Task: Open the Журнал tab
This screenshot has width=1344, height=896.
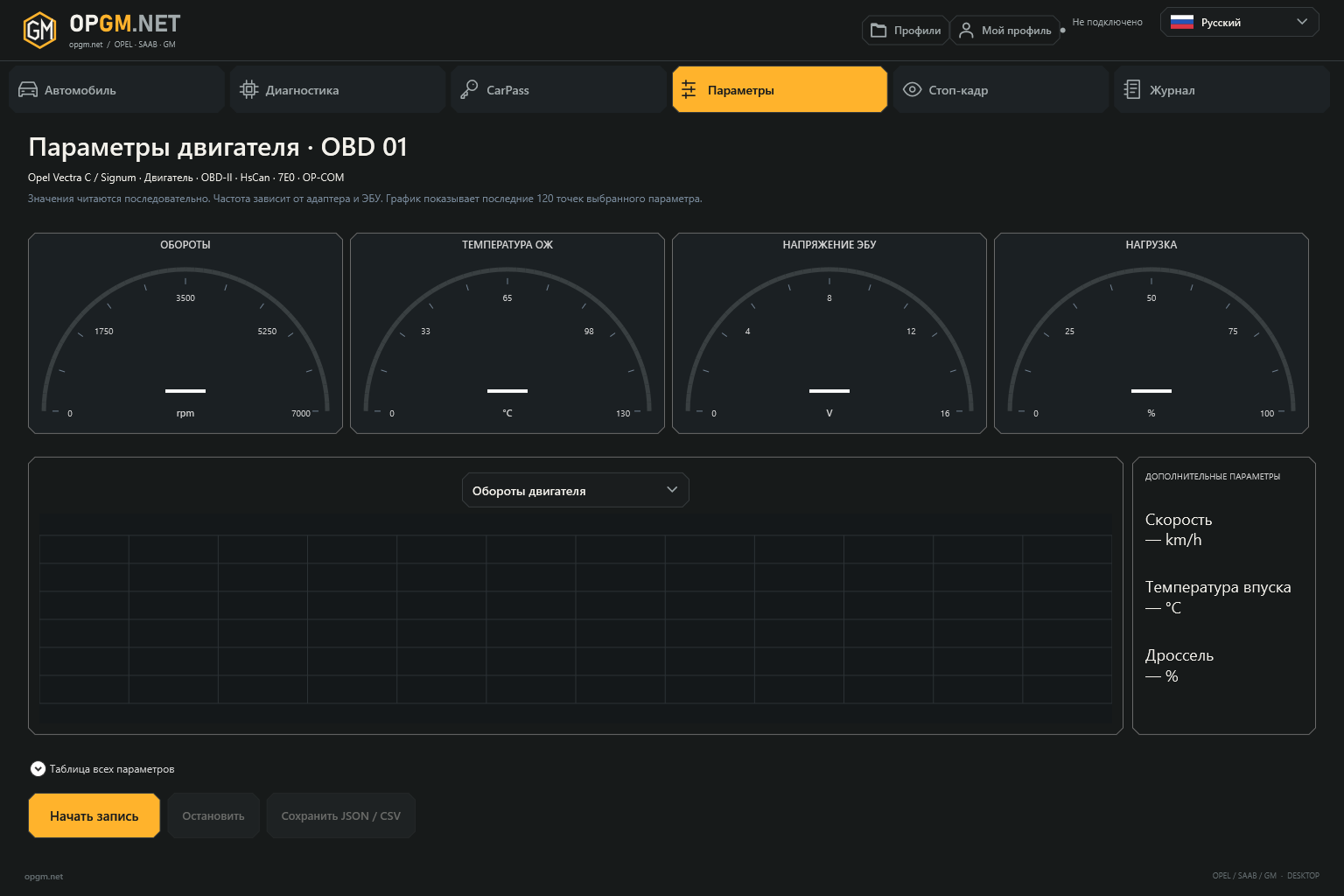Action: click(1221, 89)
